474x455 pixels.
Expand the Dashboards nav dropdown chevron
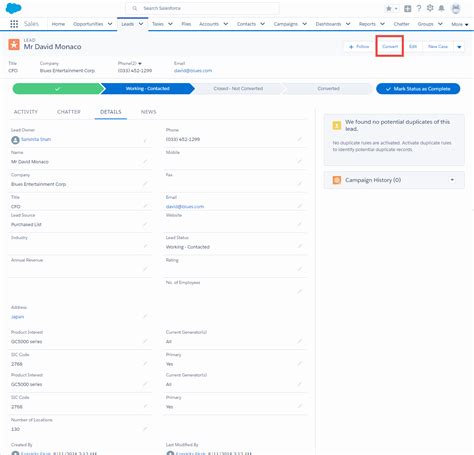pyautogui.click(x=348, y=24)
